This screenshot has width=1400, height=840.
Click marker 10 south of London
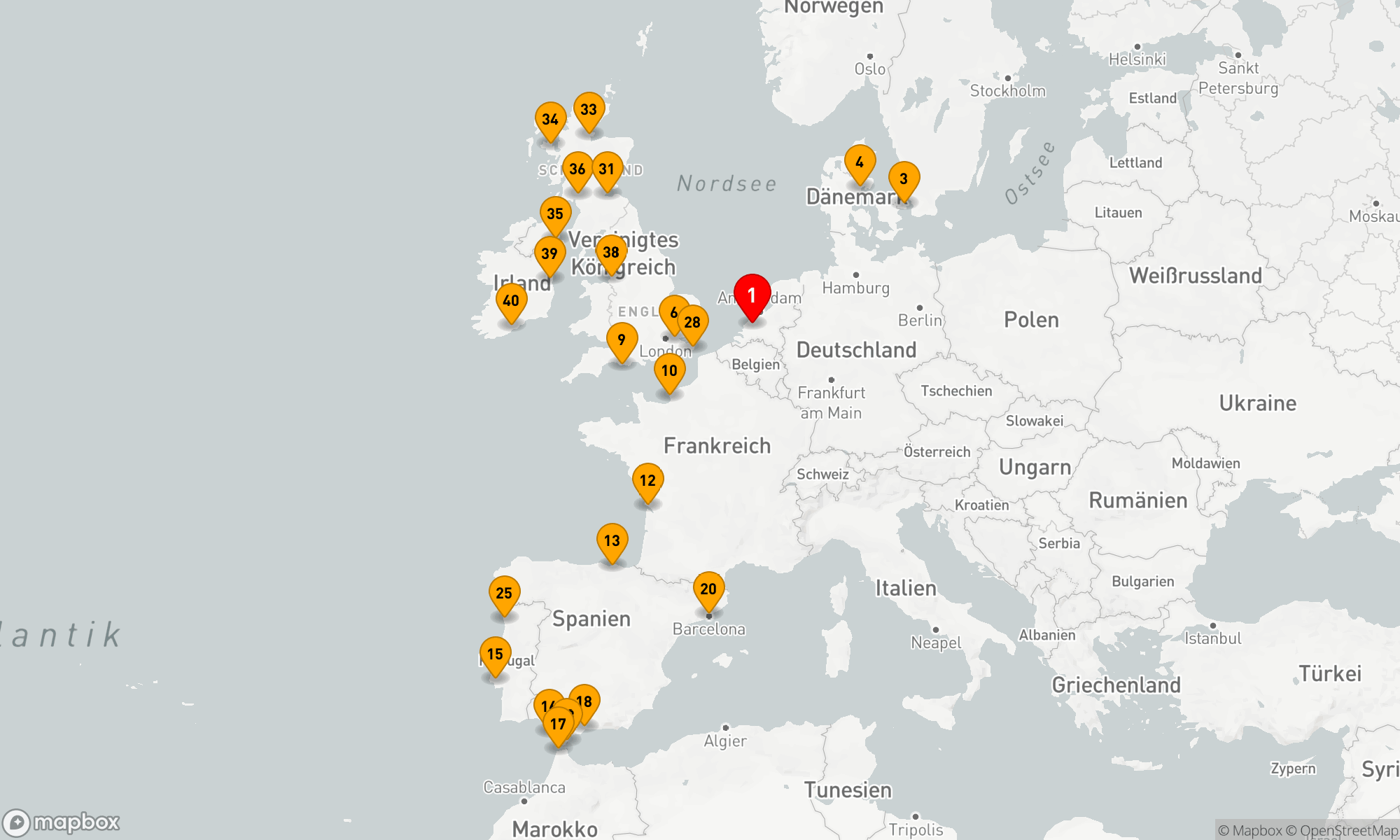point(669,371)
